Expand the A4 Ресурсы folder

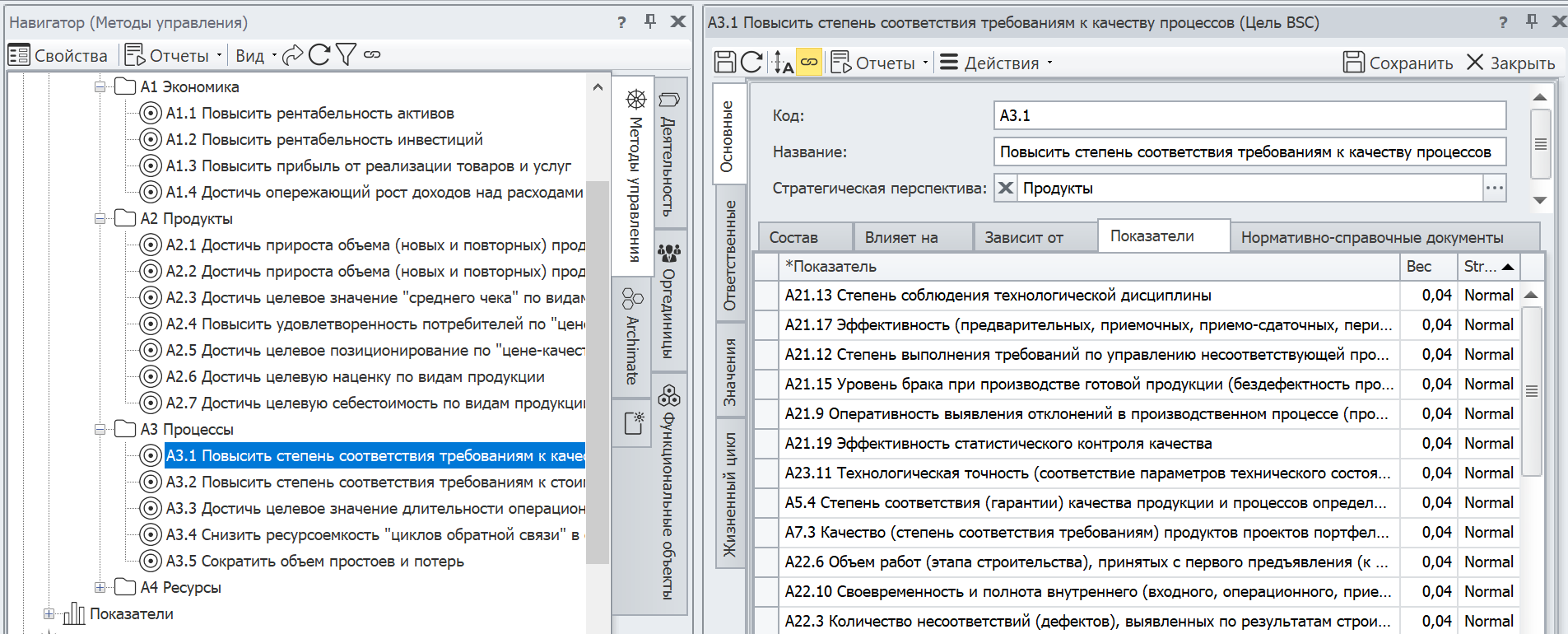pyautogui.click(x=100, y=588)
